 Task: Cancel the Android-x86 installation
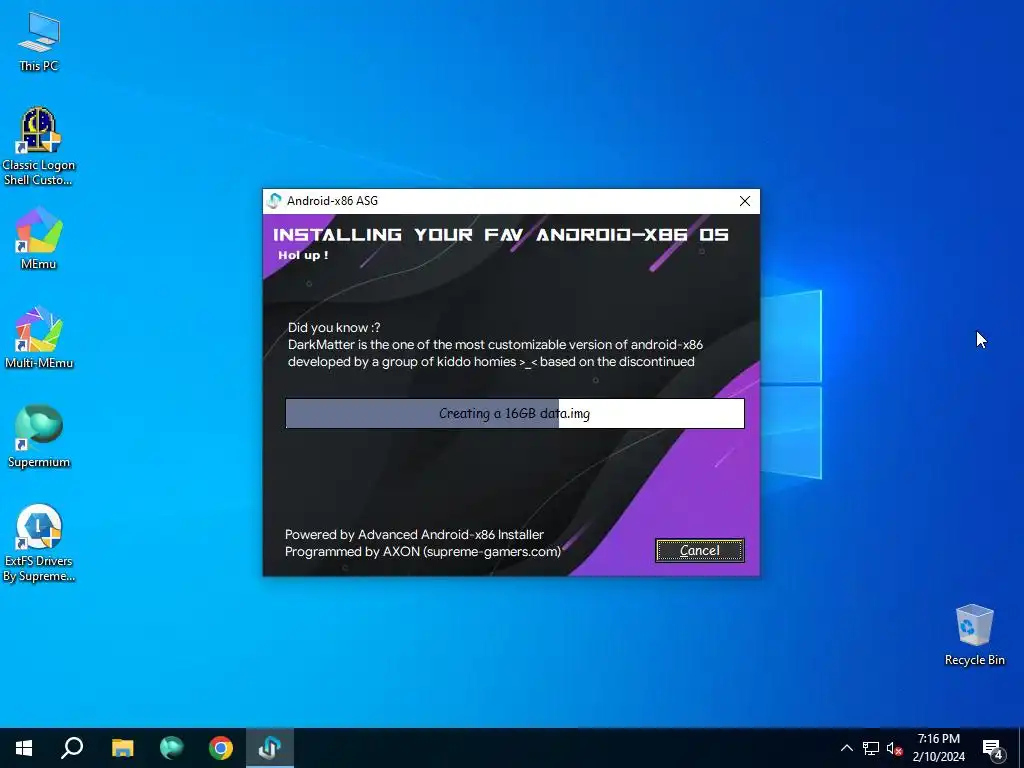click(699, 551)
